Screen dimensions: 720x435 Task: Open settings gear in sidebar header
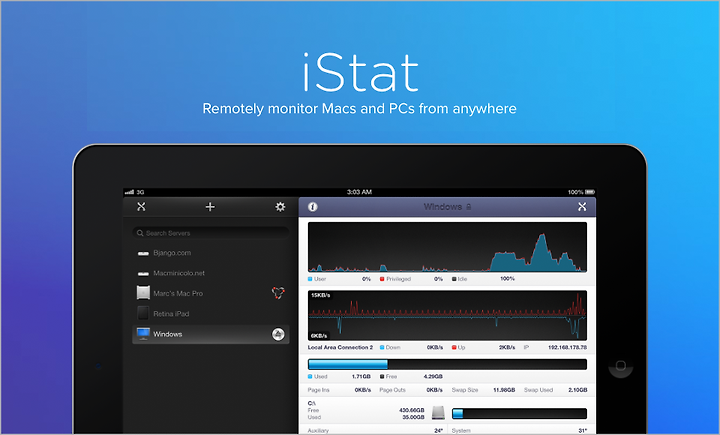click(280, 207)
